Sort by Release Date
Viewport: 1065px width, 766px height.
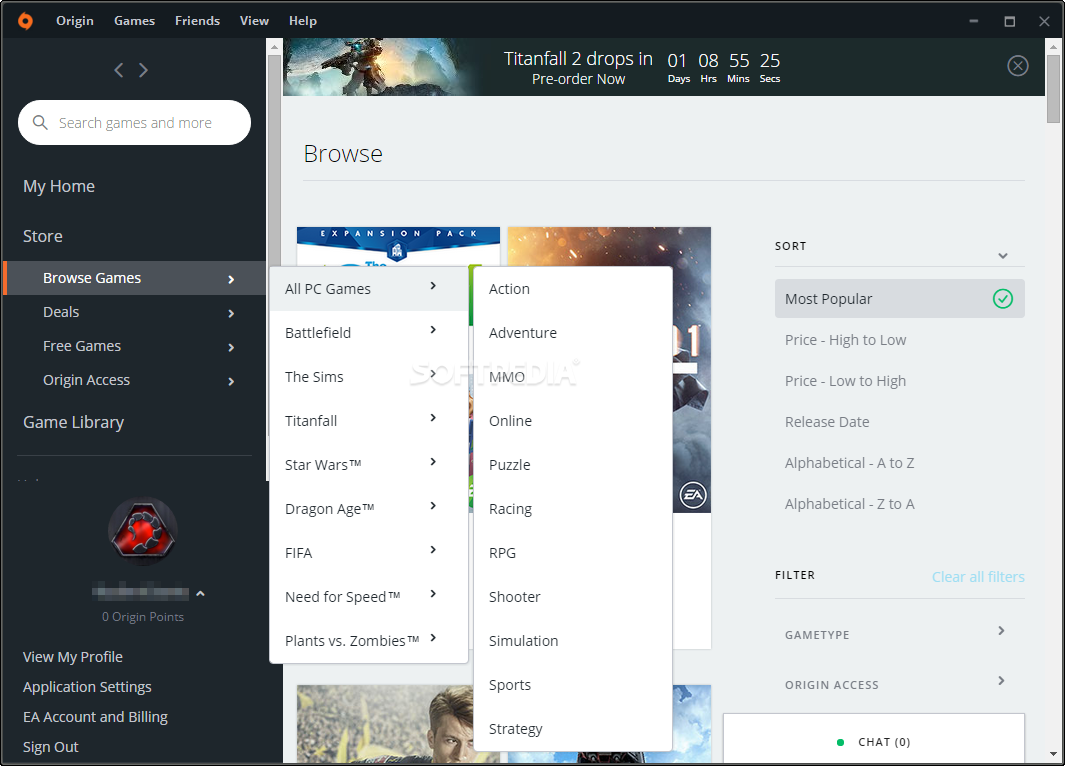(827, 422)
